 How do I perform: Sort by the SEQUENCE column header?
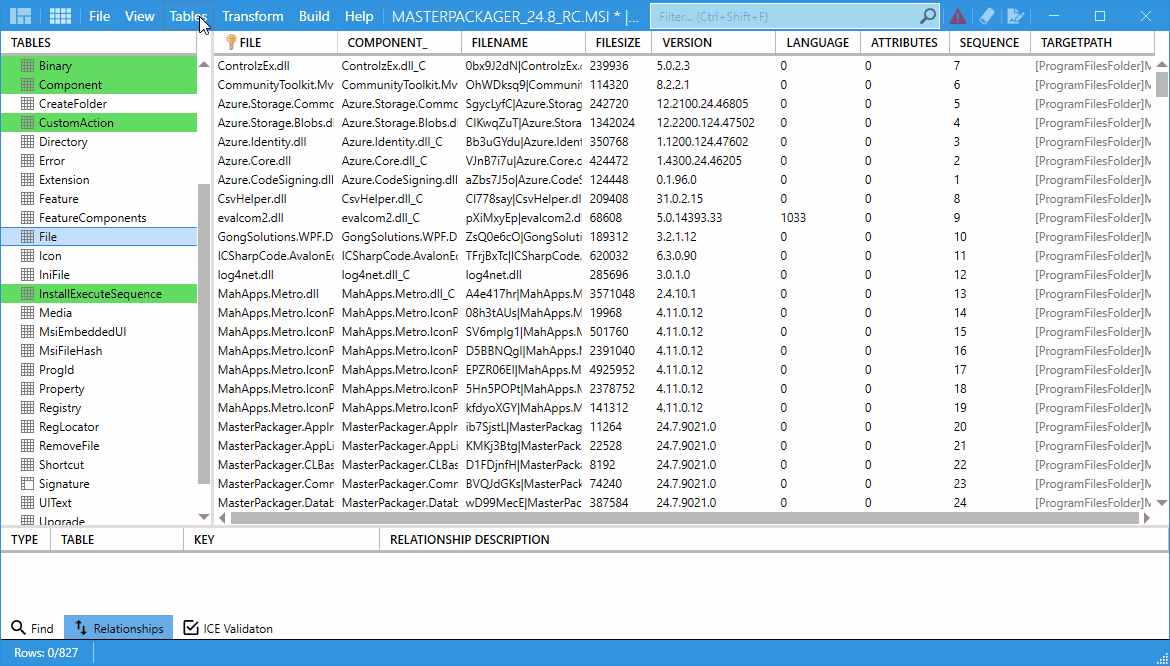click(989, 43)
